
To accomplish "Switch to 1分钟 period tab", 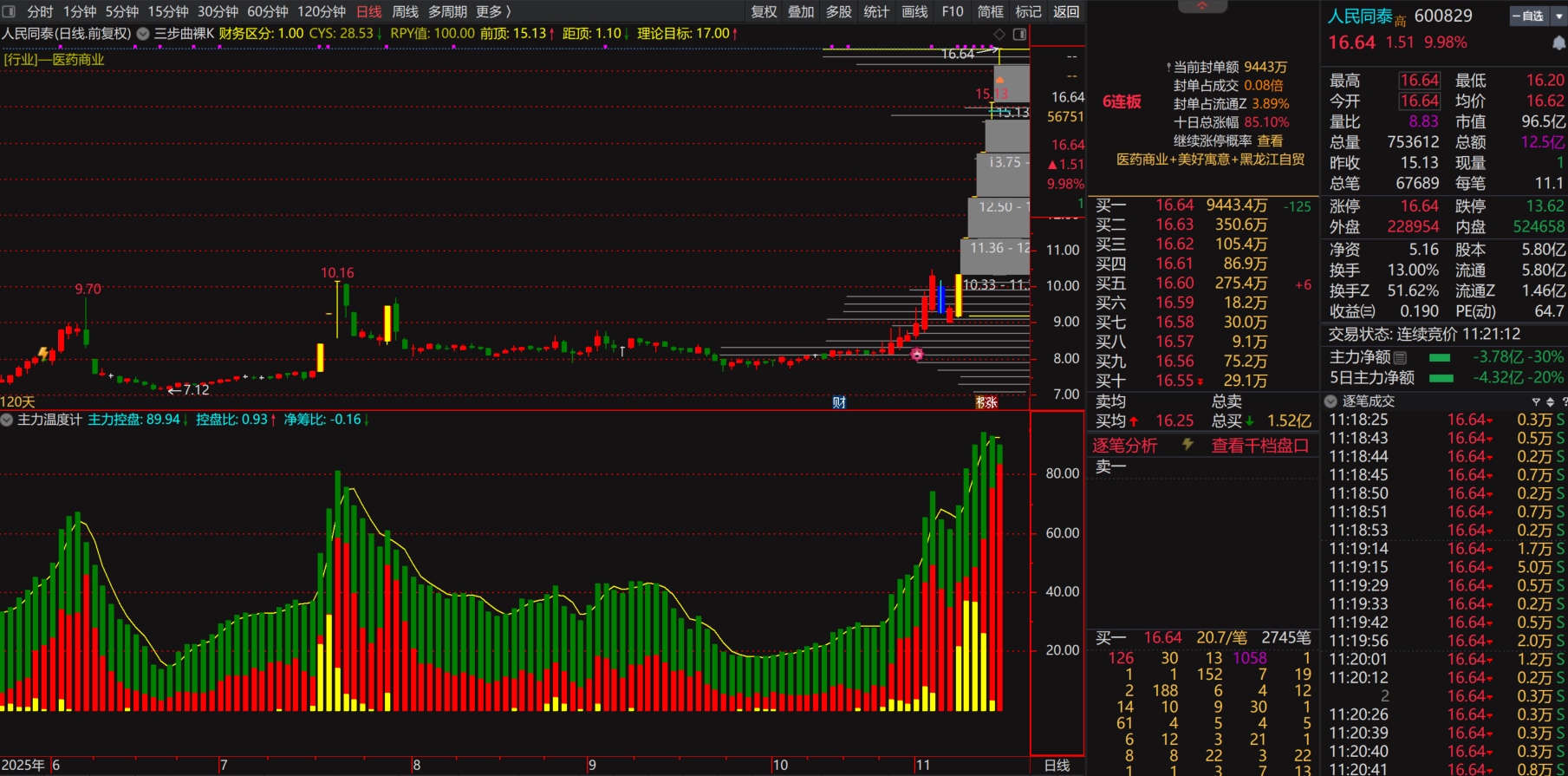I will (80, 11).
